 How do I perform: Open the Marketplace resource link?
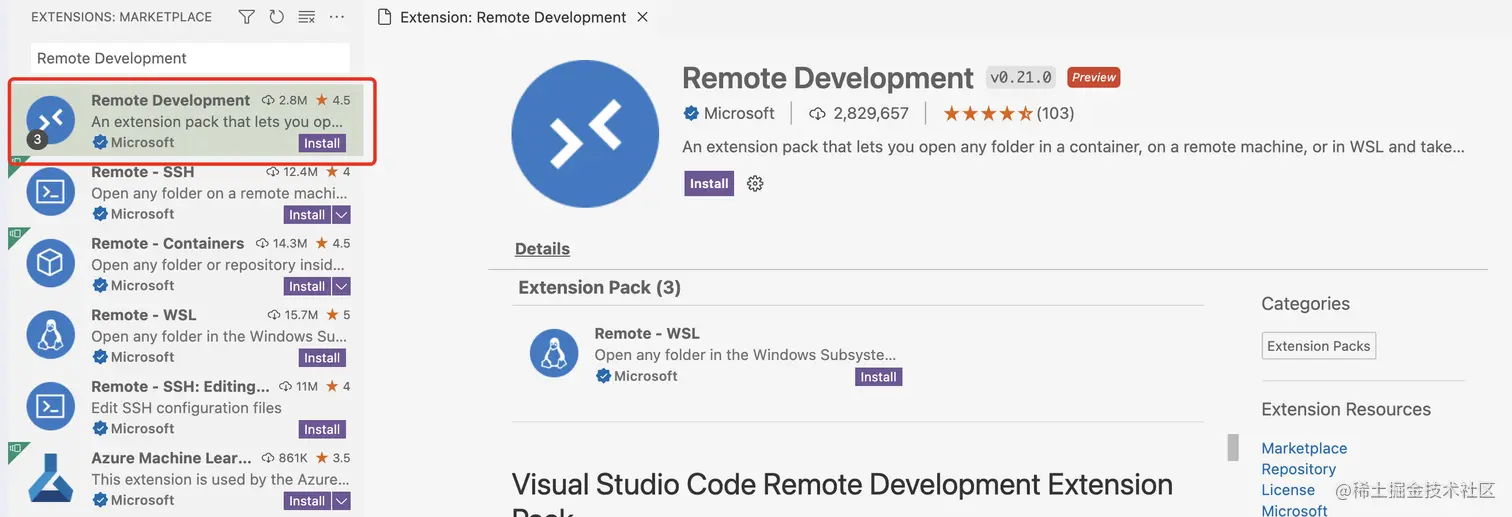click(1304, 448)
